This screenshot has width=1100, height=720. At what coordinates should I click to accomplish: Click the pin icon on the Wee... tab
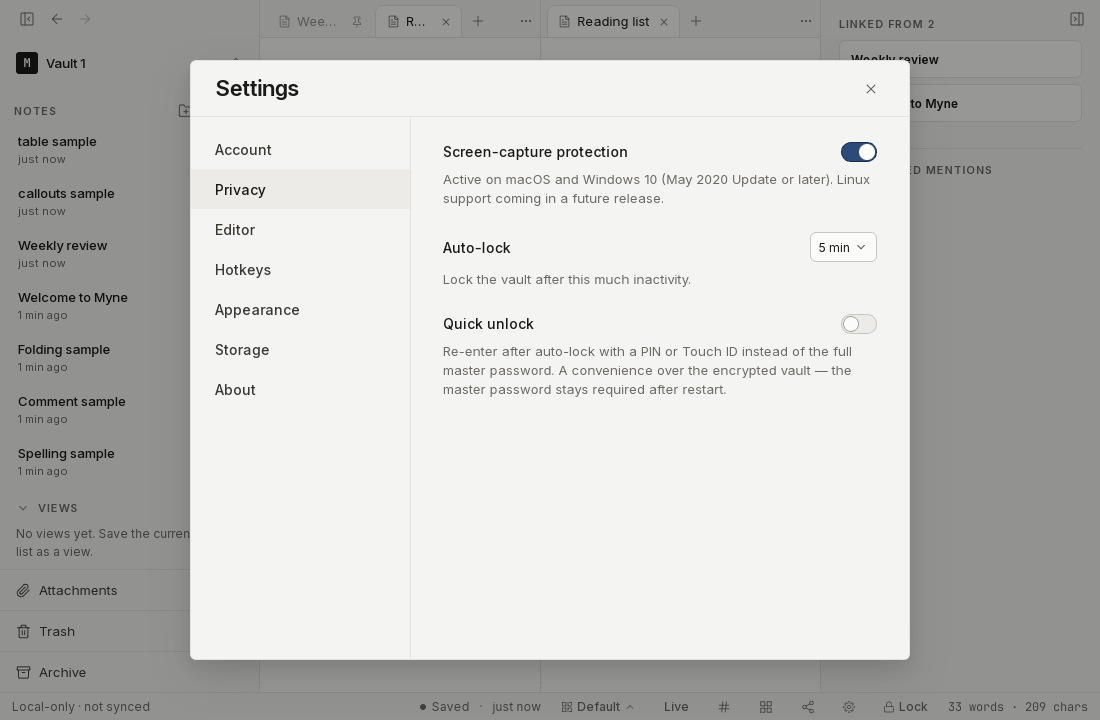357,22
